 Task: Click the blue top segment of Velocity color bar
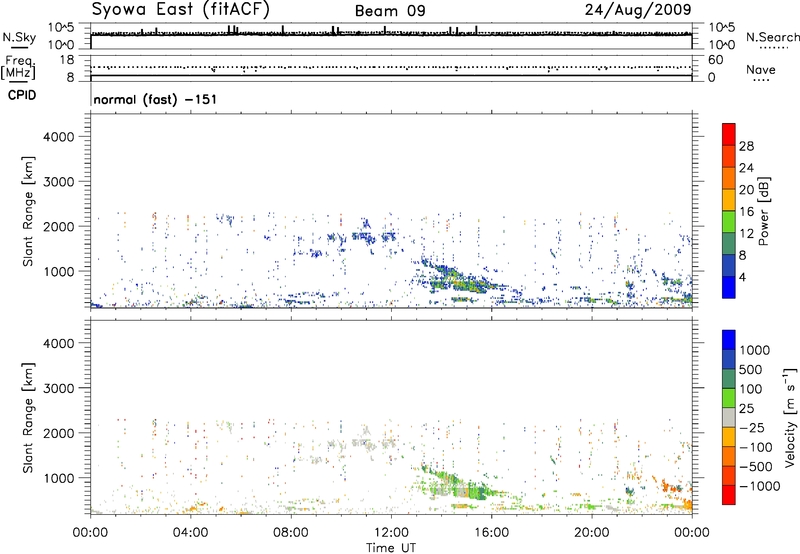(729, 340)
